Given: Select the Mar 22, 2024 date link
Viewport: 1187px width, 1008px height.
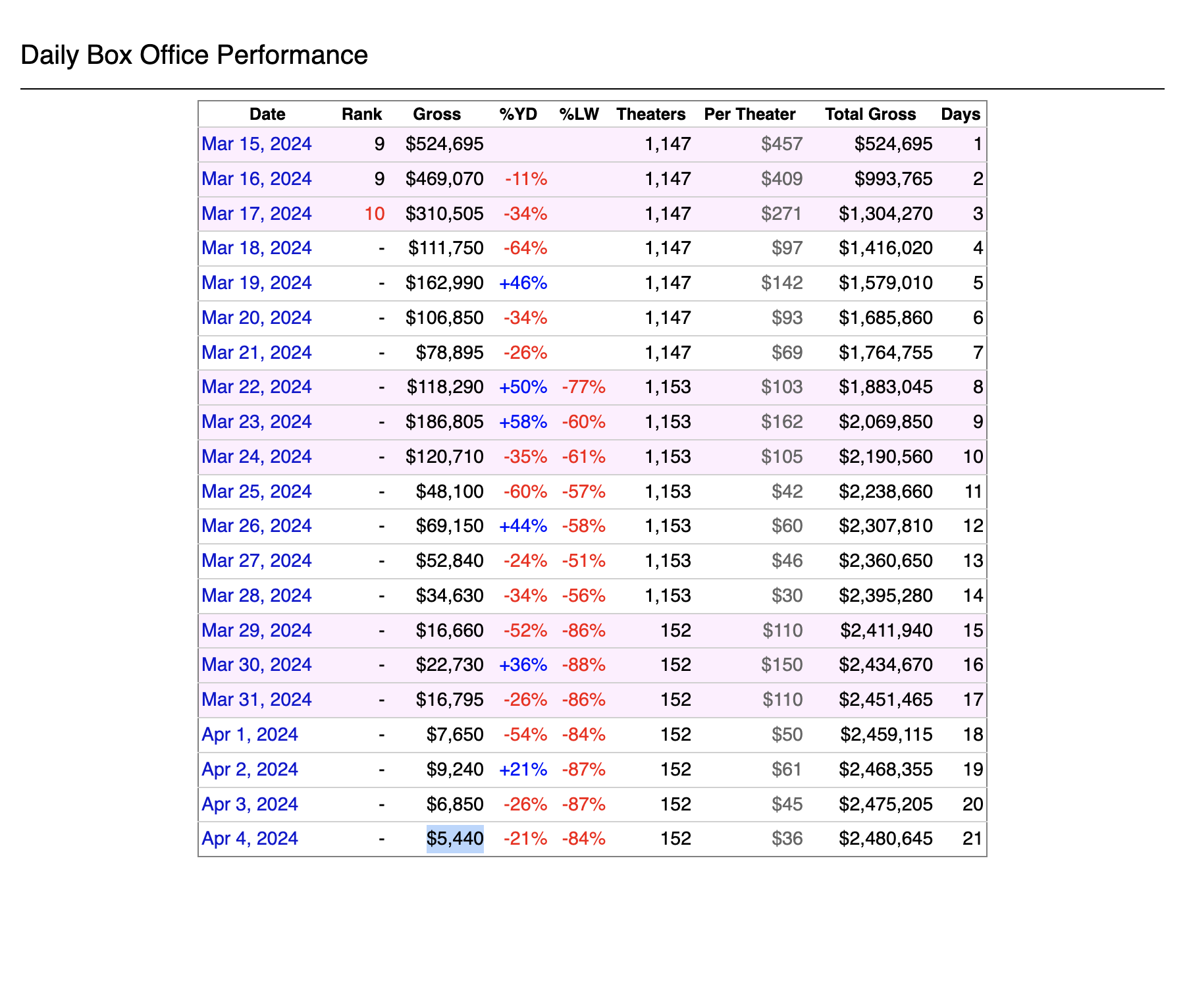Looking at the screenshot, I should (x=256, y=387).
